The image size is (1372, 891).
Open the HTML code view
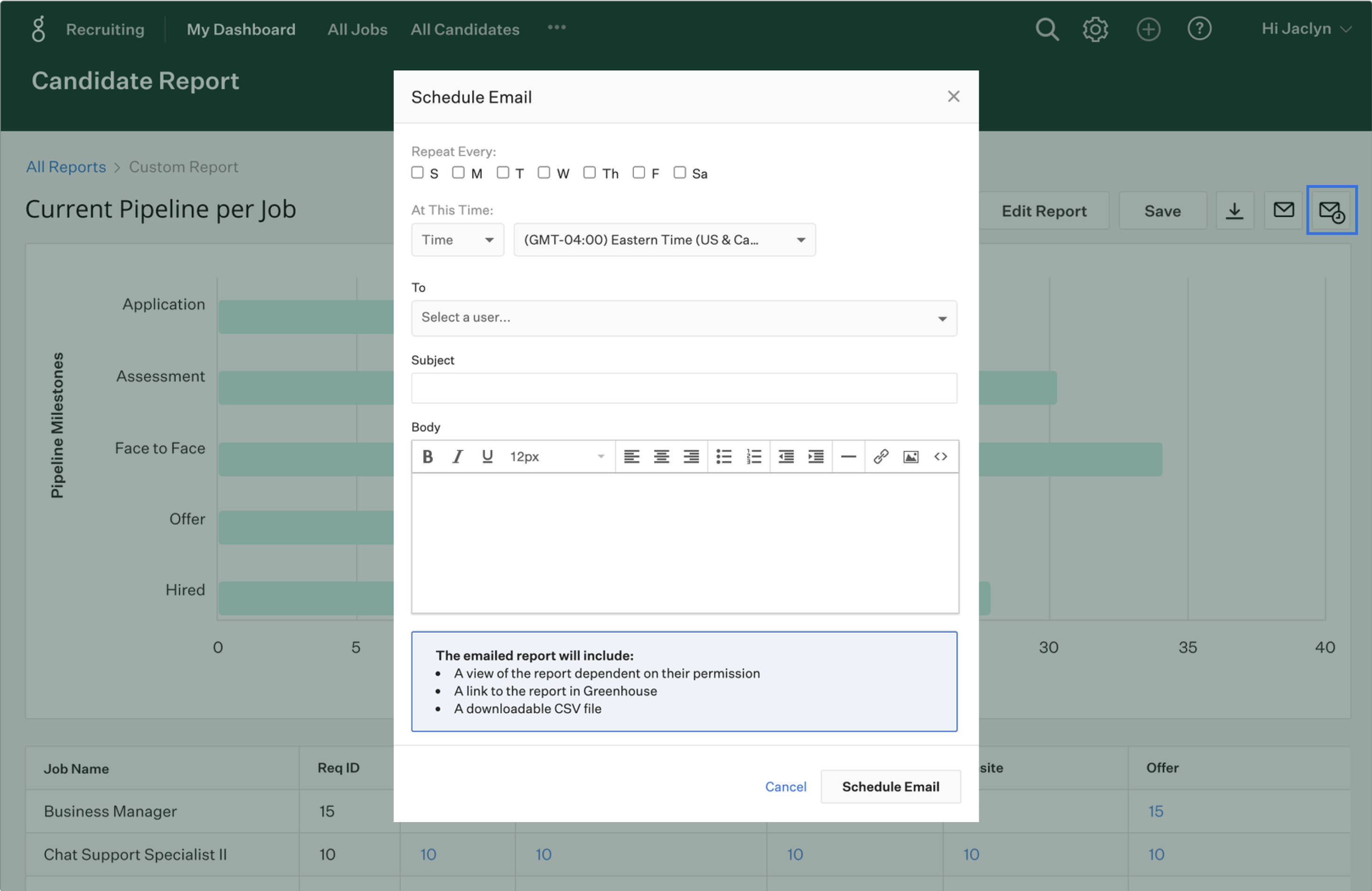click(x=940, y=457)
